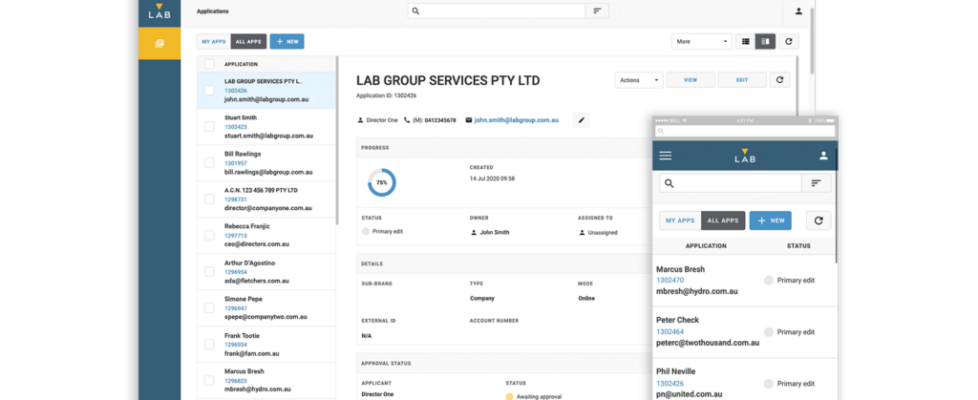Click the magnifier icon in the top search bar
Viewport: 978px width, 400px height.
(416, 11)
